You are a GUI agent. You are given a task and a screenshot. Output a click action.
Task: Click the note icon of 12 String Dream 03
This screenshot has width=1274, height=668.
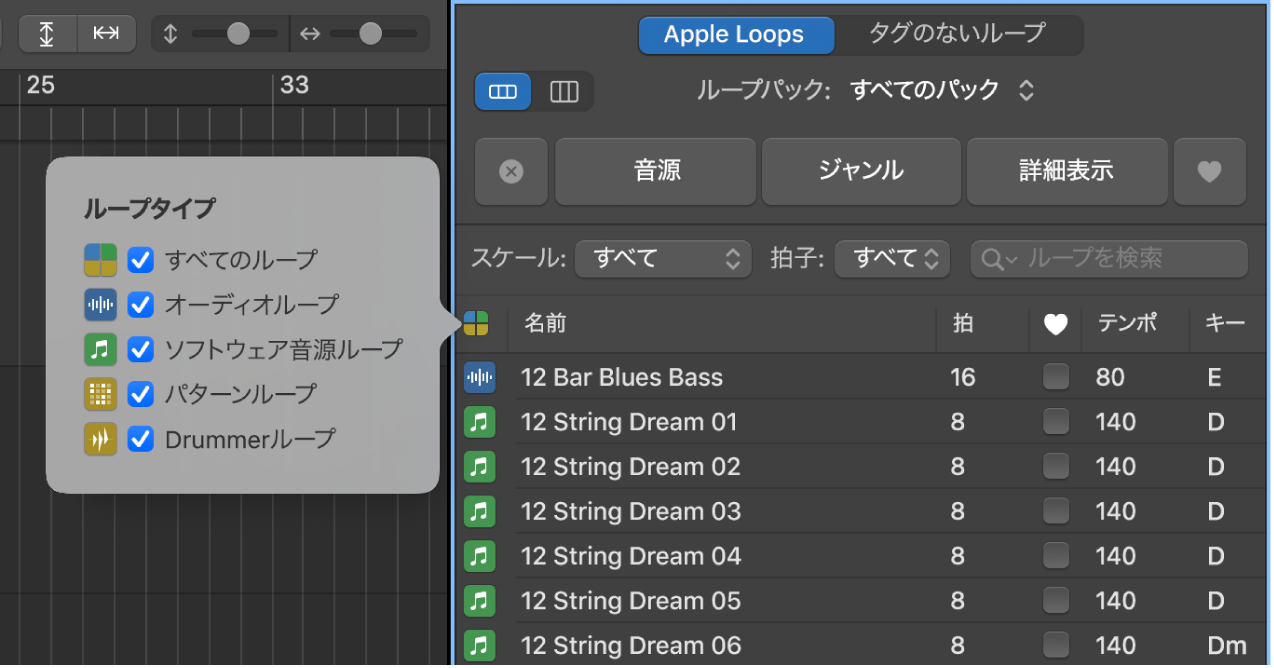[x=480, y=512]
